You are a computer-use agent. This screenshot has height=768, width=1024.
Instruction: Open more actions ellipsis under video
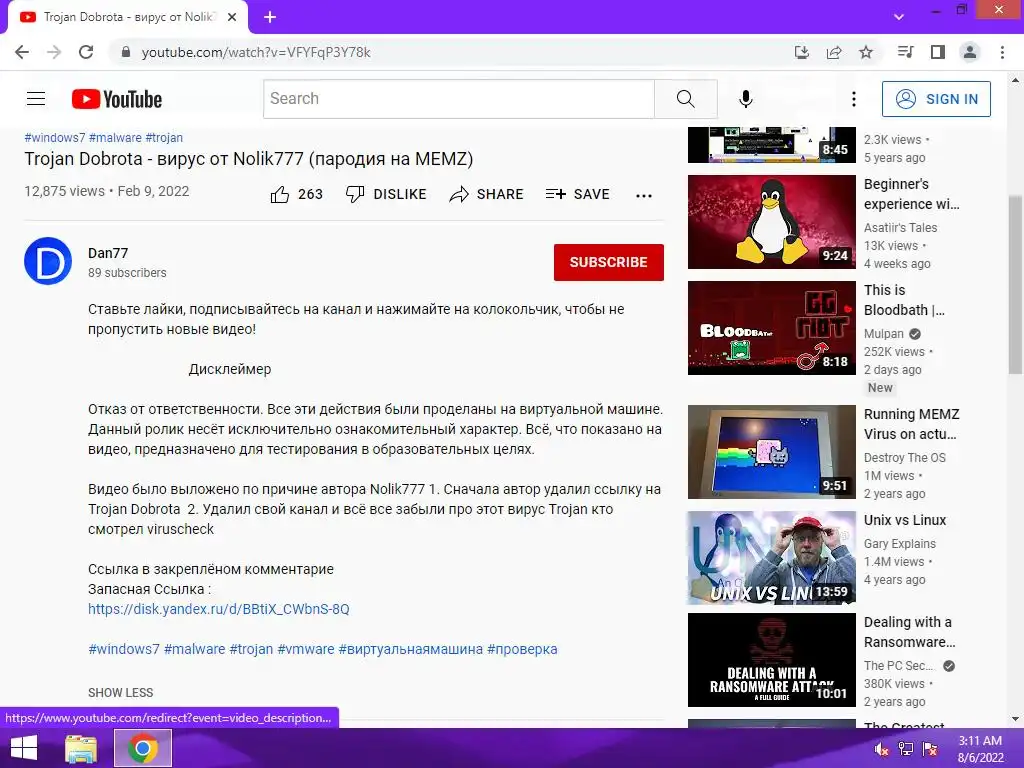(644, 195)
